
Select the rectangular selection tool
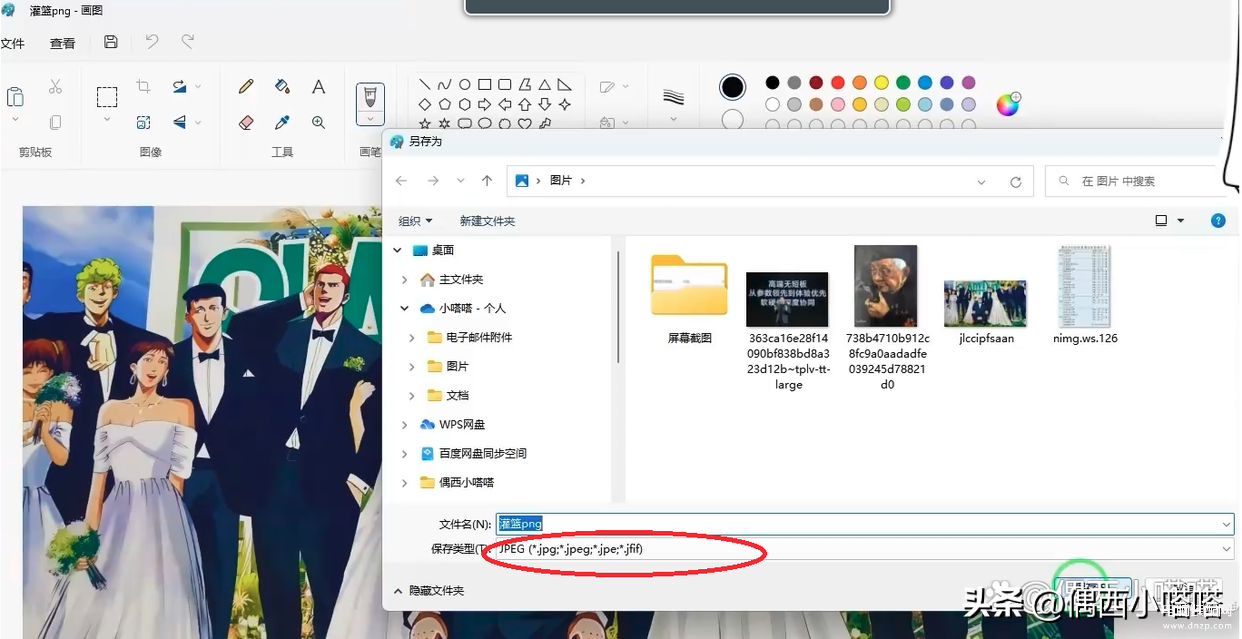click(107, 96)
